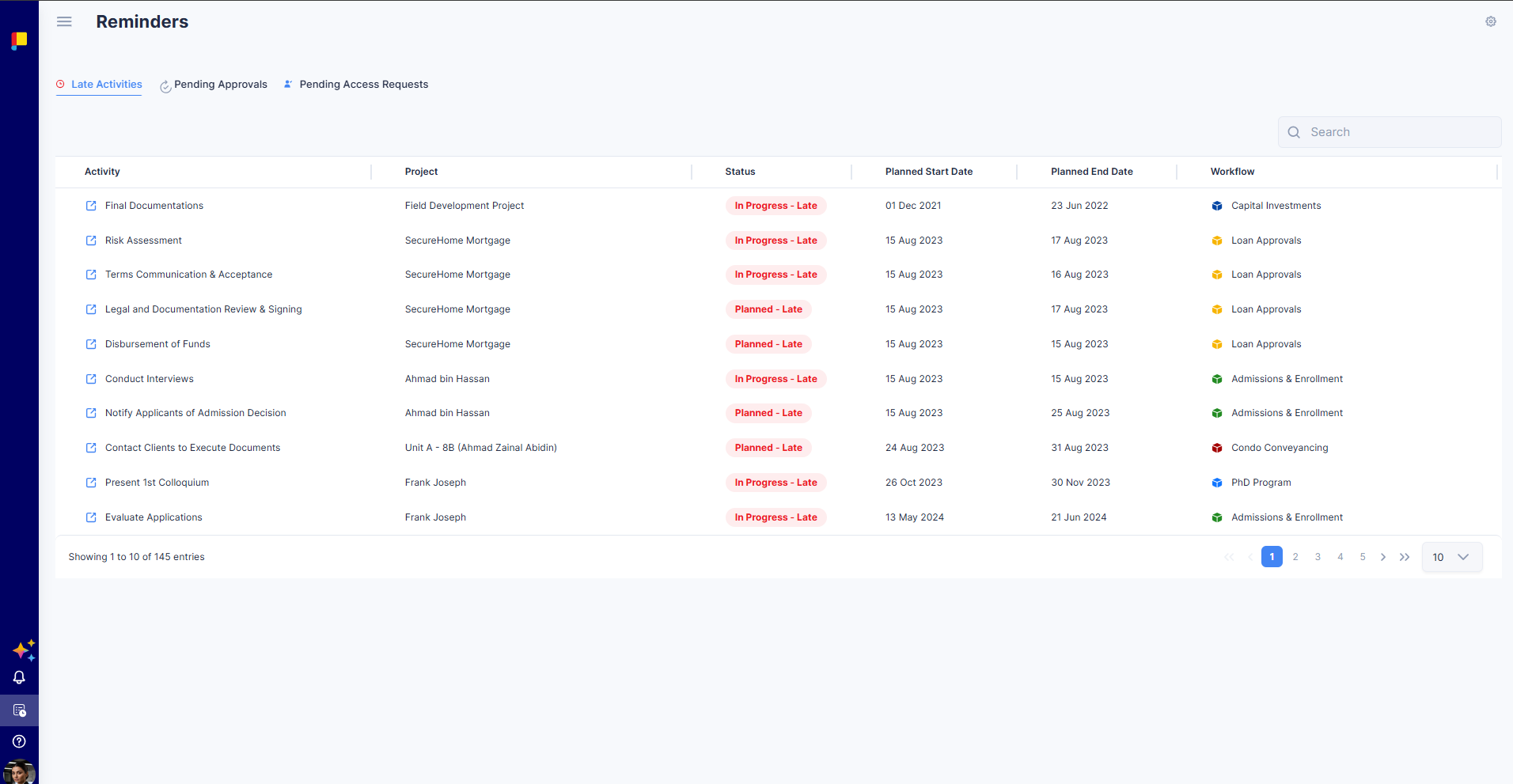
Task: Click Field Development Project cell
Action: 465,206
